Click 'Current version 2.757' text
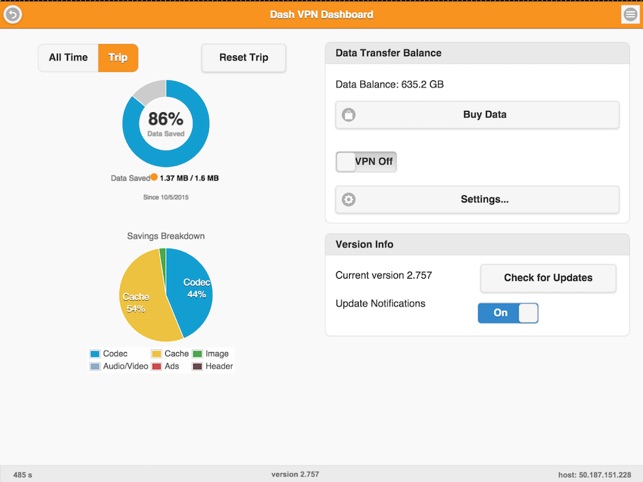The width and height of the screenshot is (643, 482). 384,275
